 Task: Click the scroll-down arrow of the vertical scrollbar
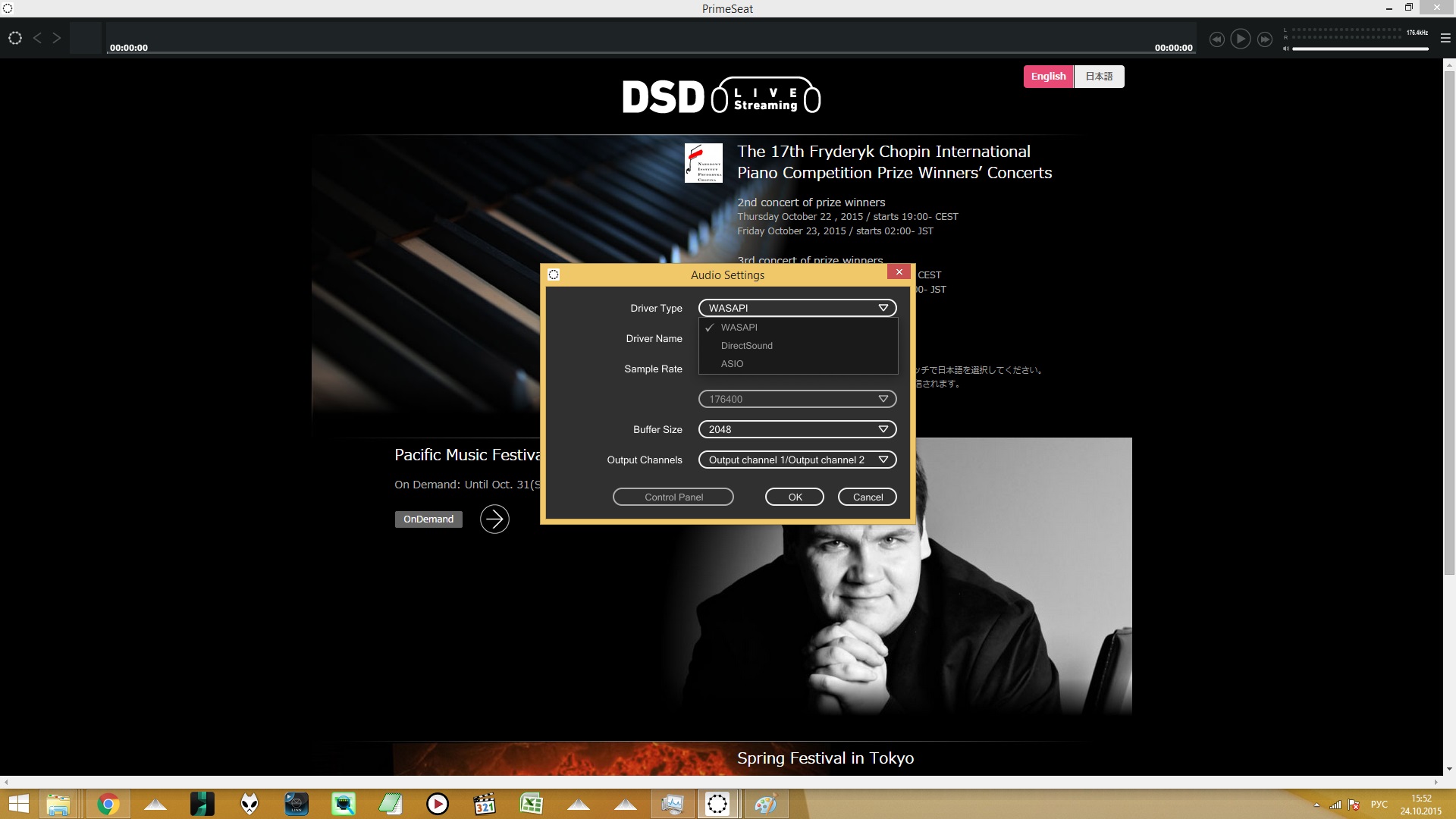coord(1449,769)
